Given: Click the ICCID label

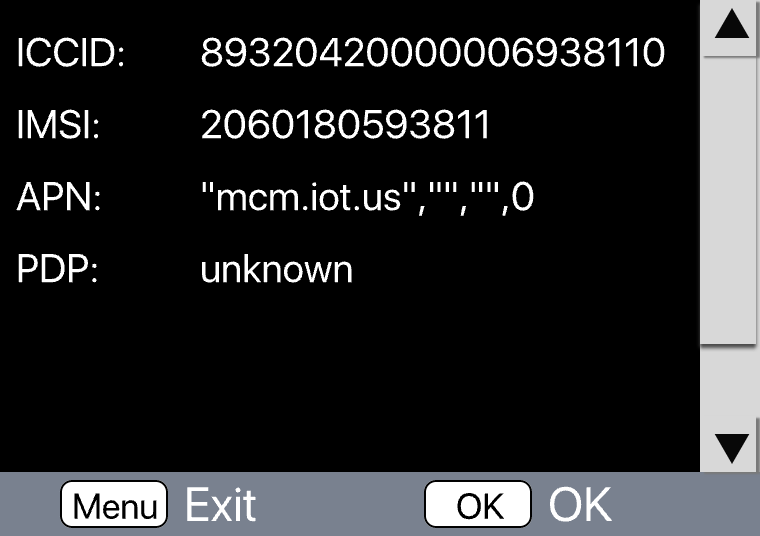Looking at the screenshot, I should [x=71, y=52].
